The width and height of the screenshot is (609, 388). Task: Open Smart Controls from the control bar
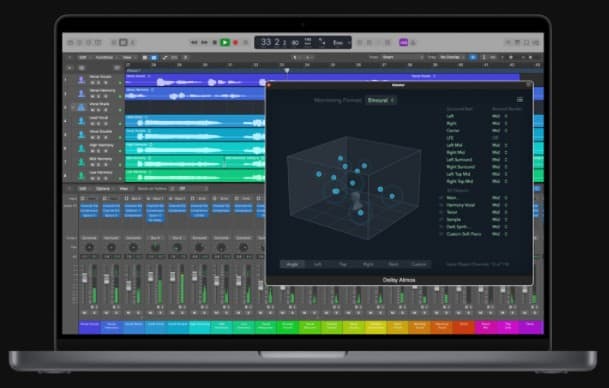tap(114, 42)
